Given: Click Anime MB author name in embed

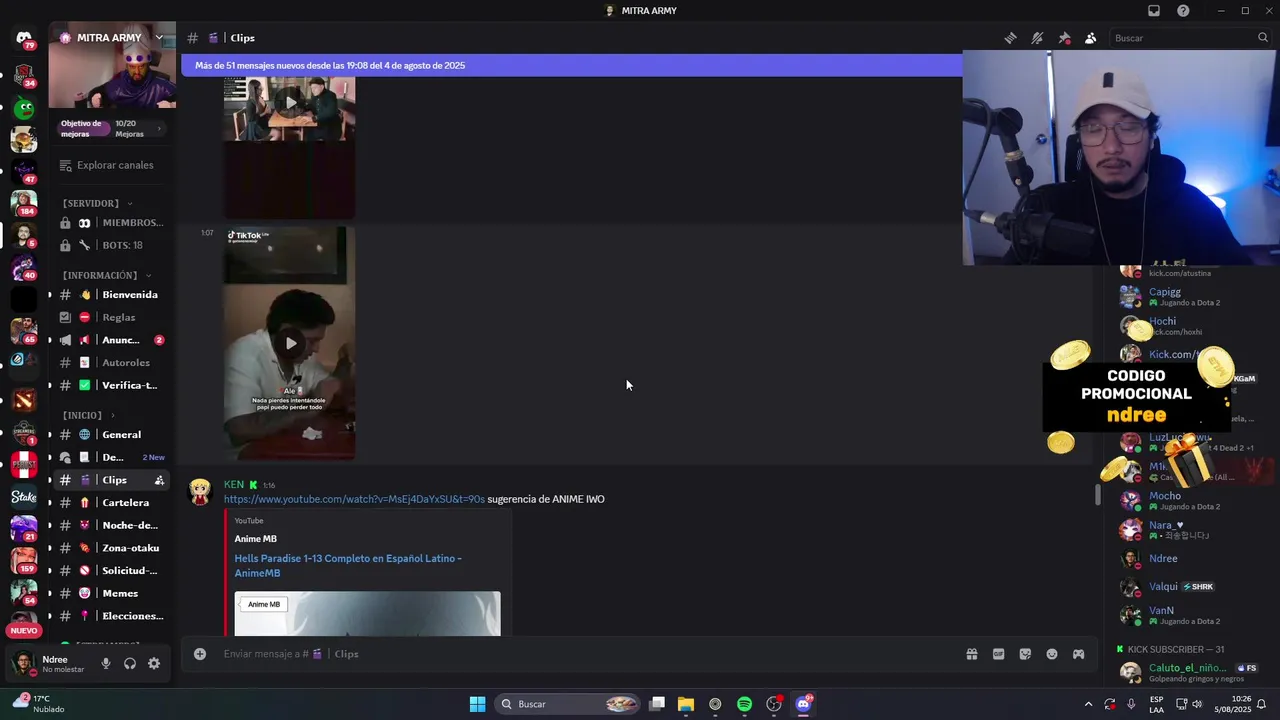Looking at the screenshot, I should pos(256,539).
